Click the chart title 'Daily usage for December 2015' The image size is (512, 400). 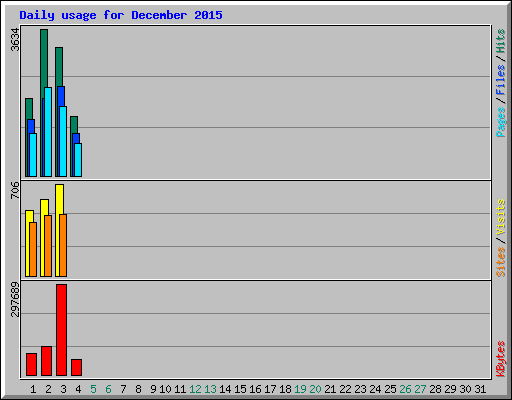pos(121,15)
